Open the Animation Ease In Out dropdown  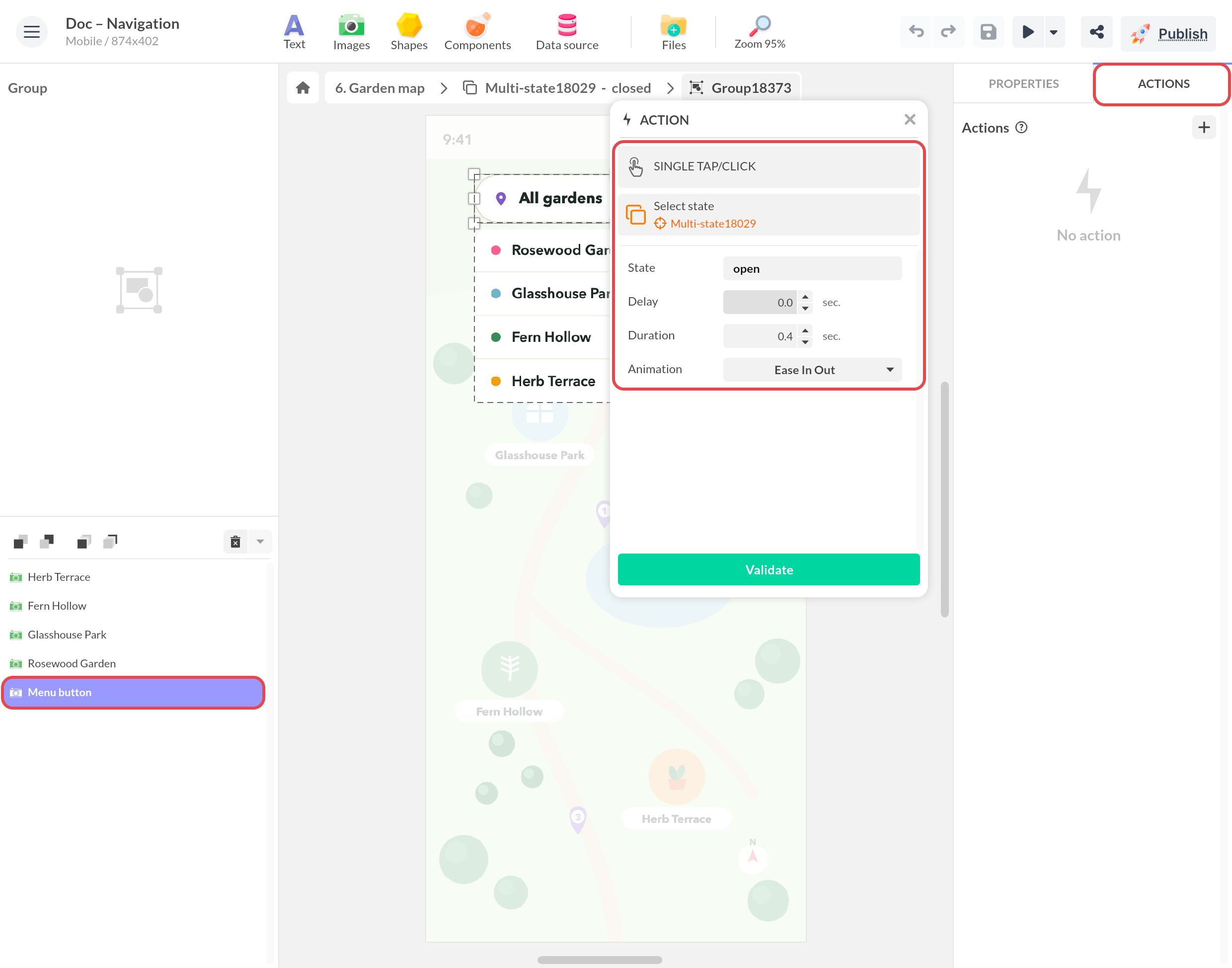[x=812, y=370]
